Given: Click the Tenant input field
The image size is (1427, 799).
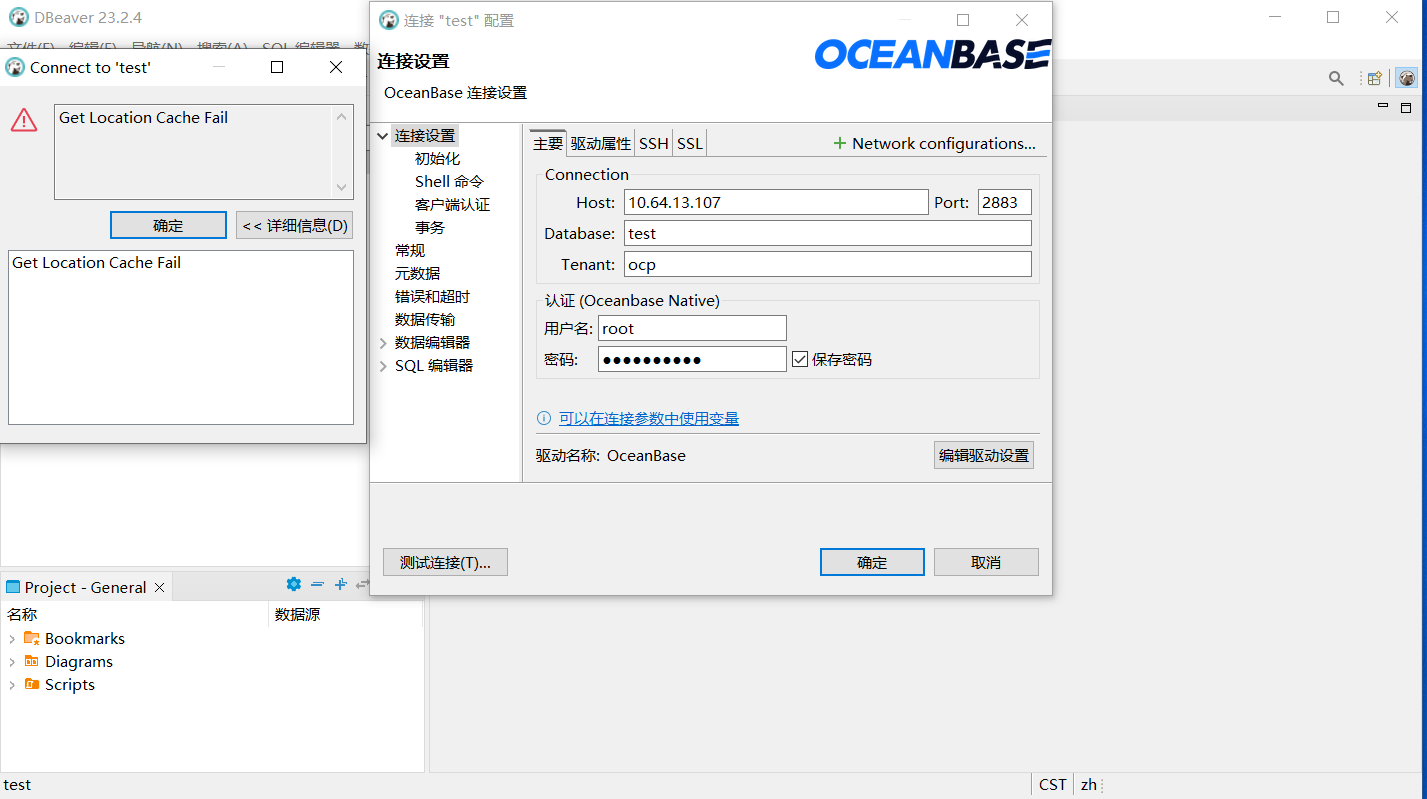Looking at the screenshot, I should pos(827,264).
